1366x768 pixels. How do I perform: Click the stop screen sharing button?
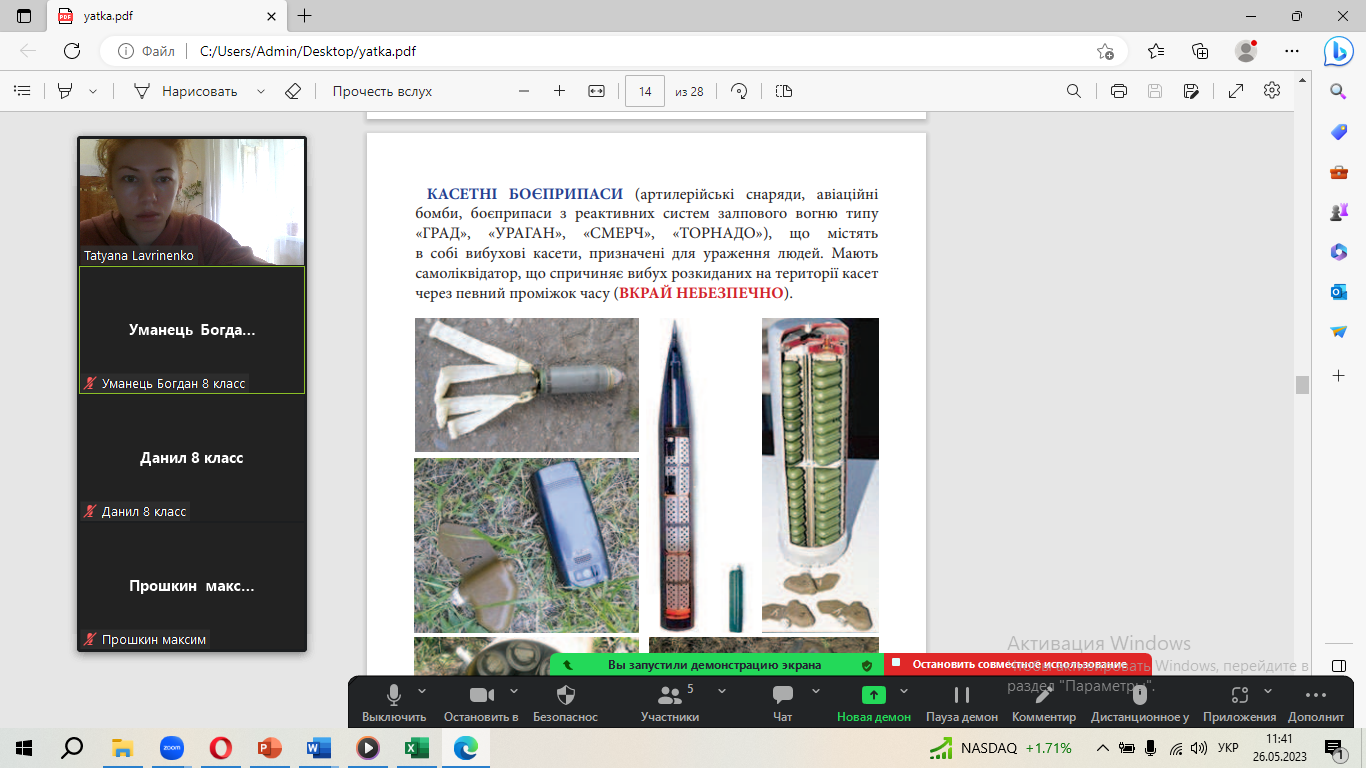pyautogui.click(x=1017, y=664)
